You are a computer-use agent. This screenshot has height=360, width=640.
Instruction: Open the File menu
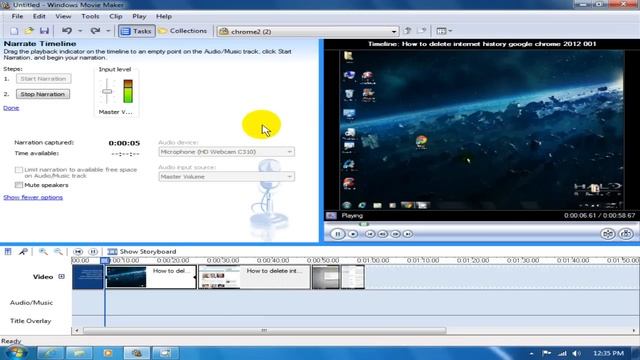pyautogui.click(x=17, y=16)
